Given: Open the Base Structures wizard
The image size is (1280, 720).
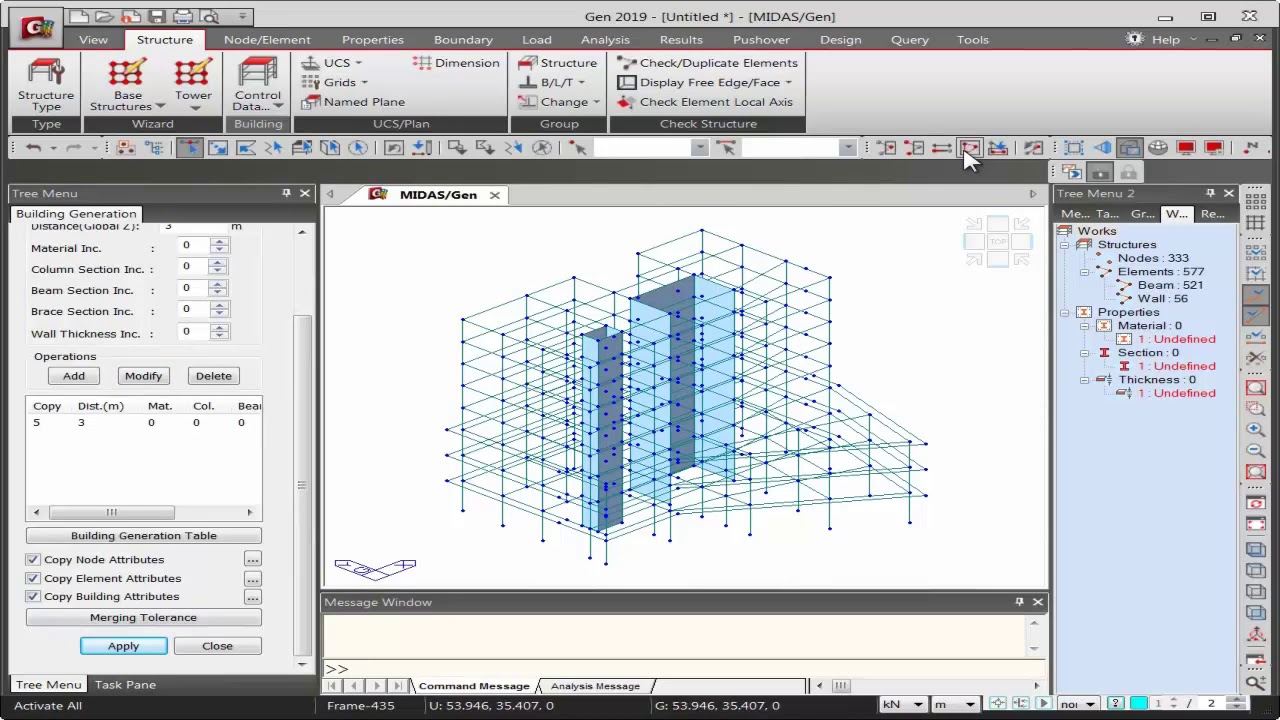Looking at the screenshot, I should pyautogui.click(x=127, y=84).
